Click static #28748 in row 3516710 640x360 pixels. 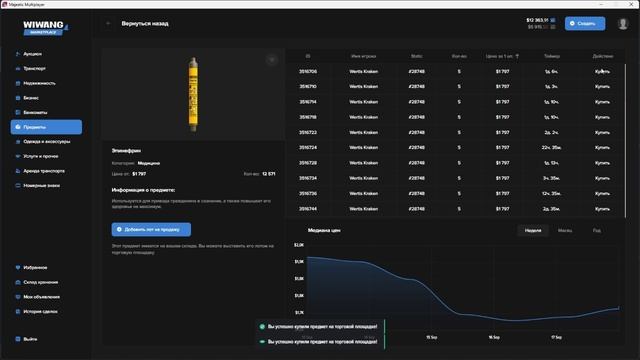tap(416, 87)
